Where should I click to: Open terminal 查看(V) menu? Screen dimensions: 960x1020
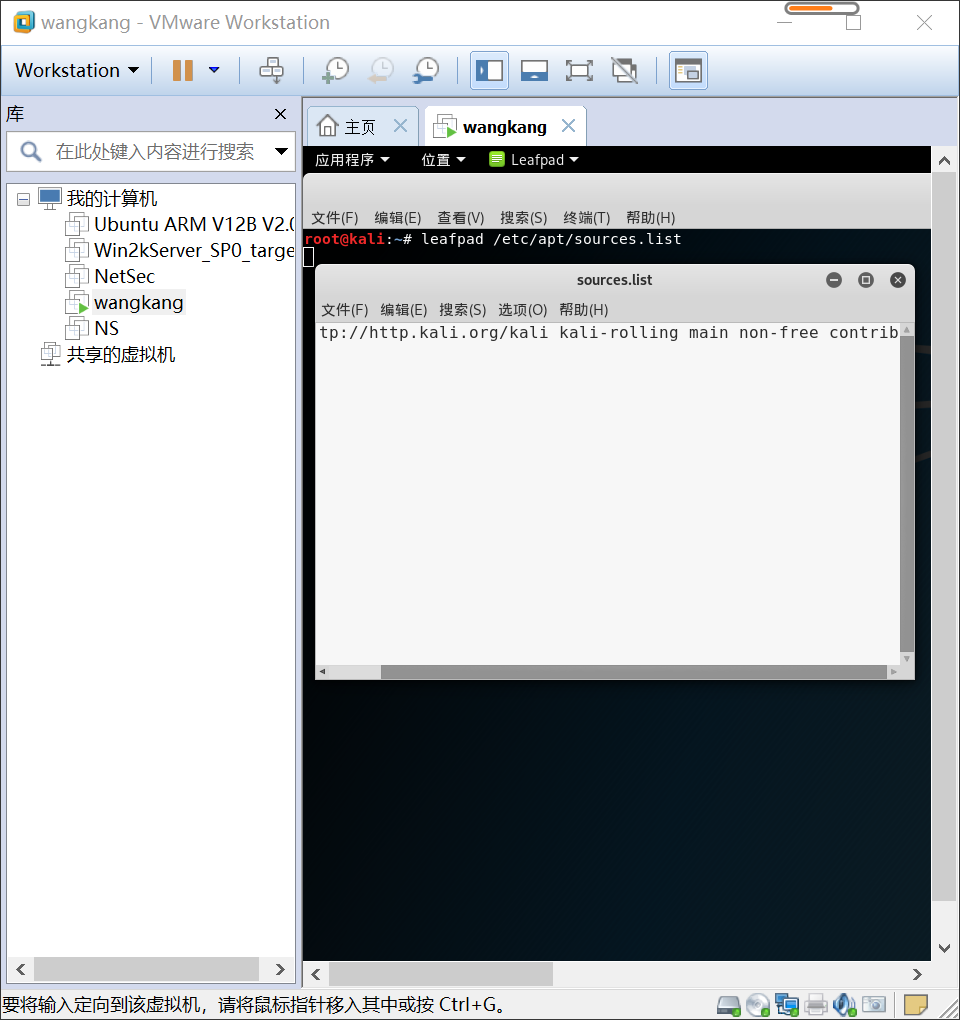[460, 218]
